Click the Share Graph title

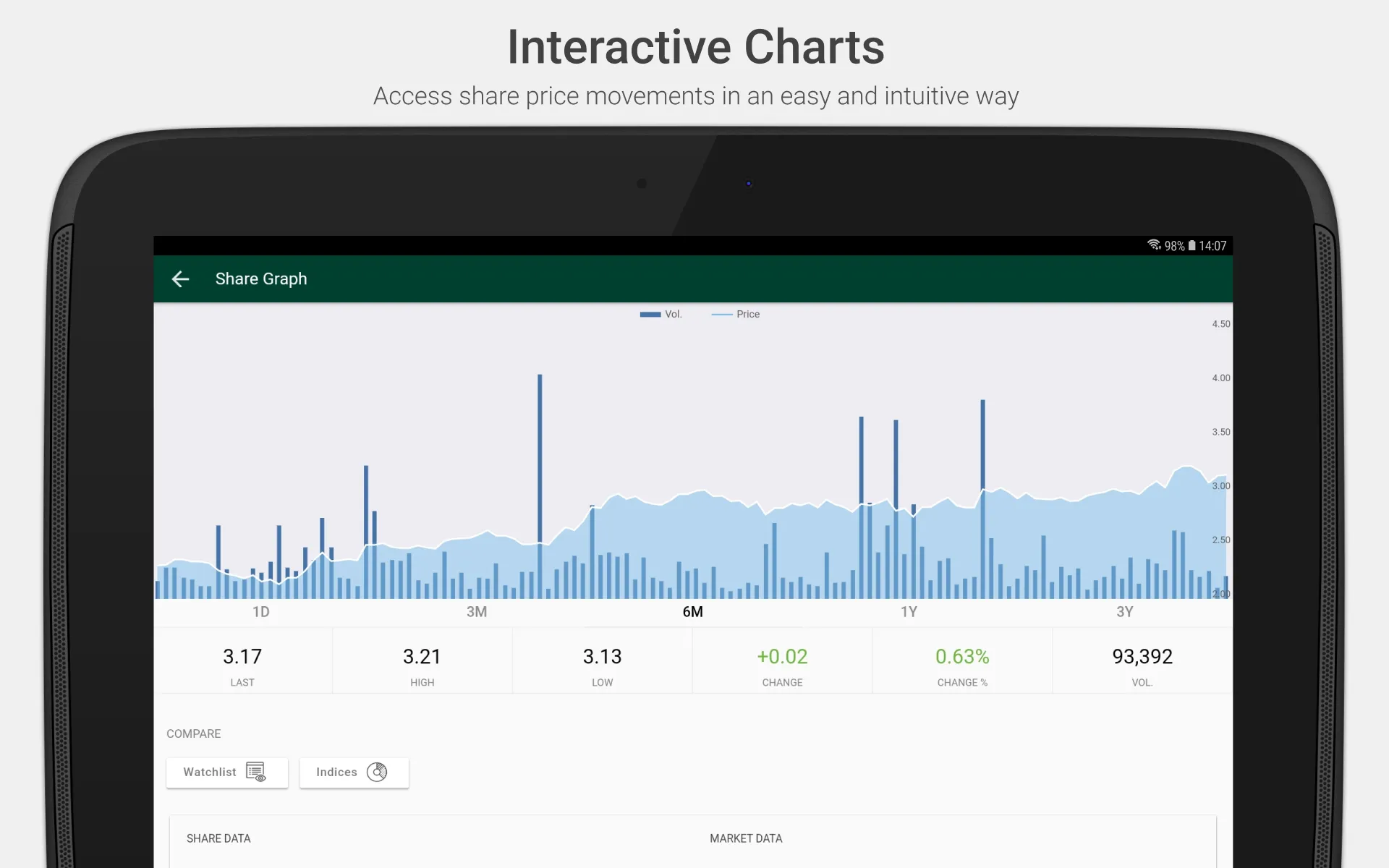(261, 278)
